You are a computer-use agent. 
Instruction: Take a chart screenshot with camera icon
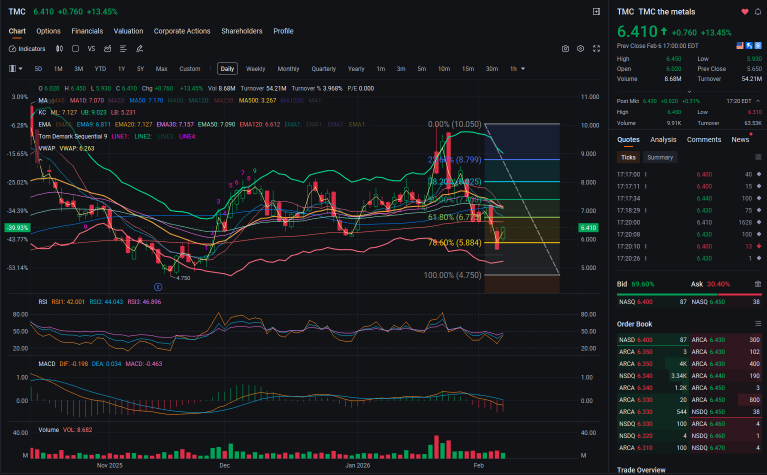coord(565,49)
